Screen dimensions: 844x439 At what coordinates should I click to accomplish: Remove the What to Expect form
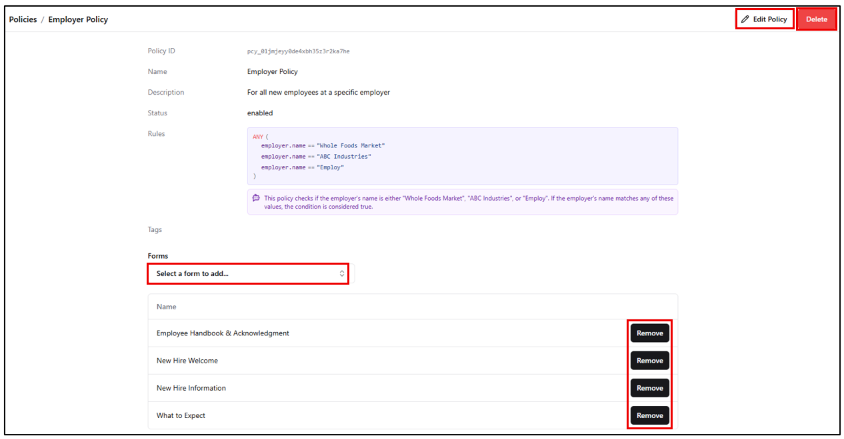tap(649, 415)
